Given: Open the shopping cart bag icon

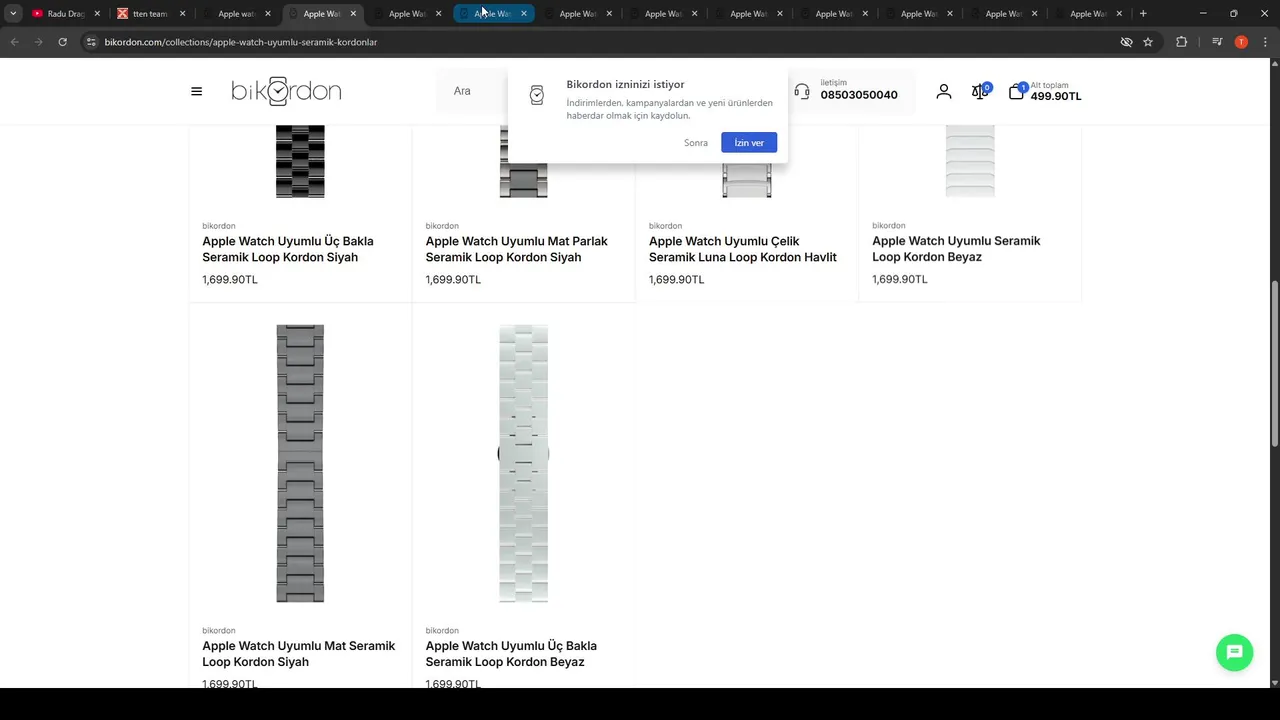Looking at the screenshot, I should point(1016,92).
